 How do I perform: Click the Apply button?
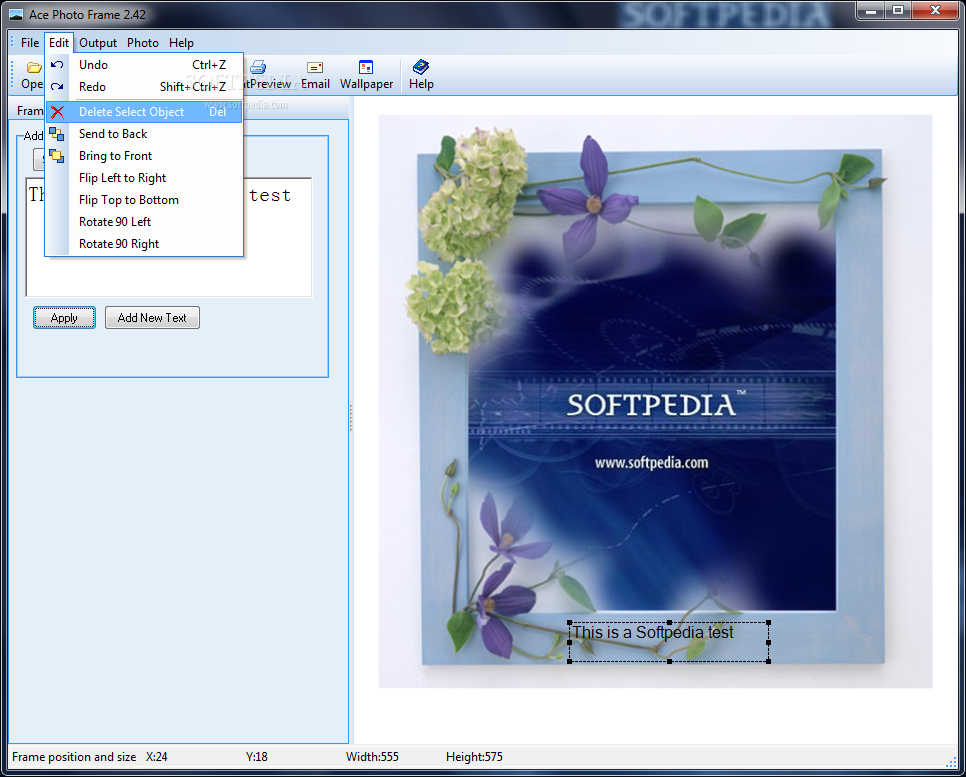coord(64,318)
